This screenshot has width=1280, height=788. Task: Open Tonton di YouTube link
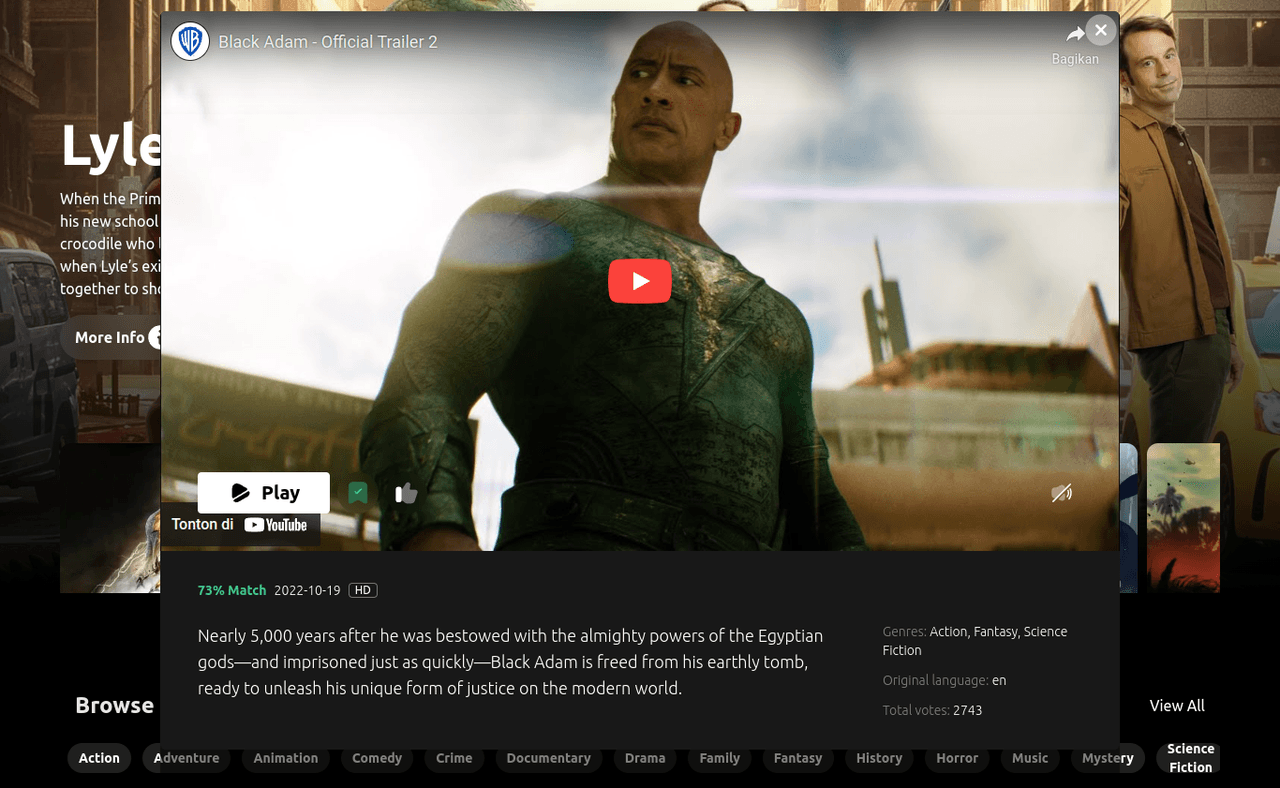(240, 525)
